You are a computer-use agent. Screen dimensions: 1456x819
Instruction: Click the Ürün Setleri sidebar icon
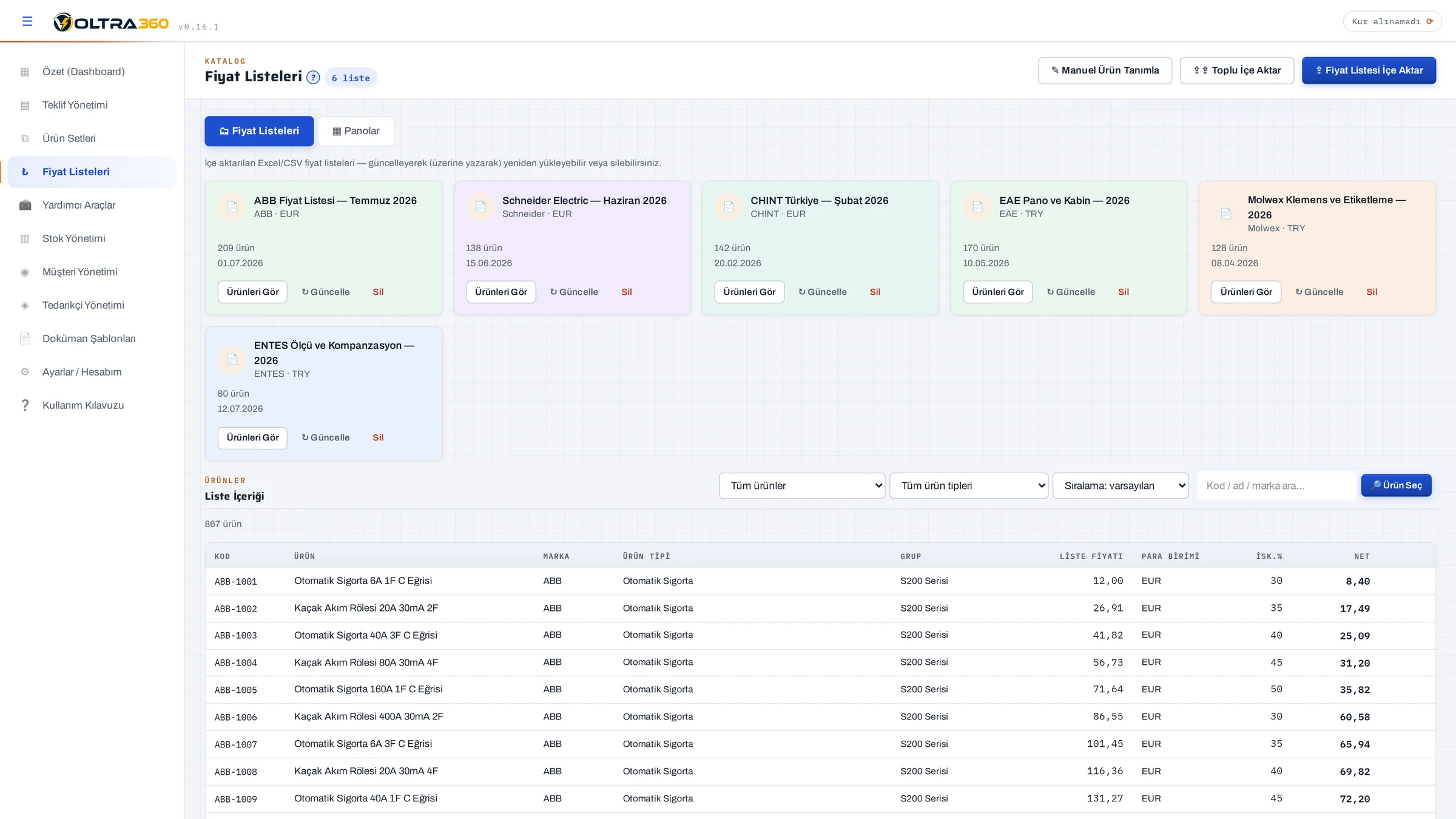pyautogui.click(x=25, y=138)
